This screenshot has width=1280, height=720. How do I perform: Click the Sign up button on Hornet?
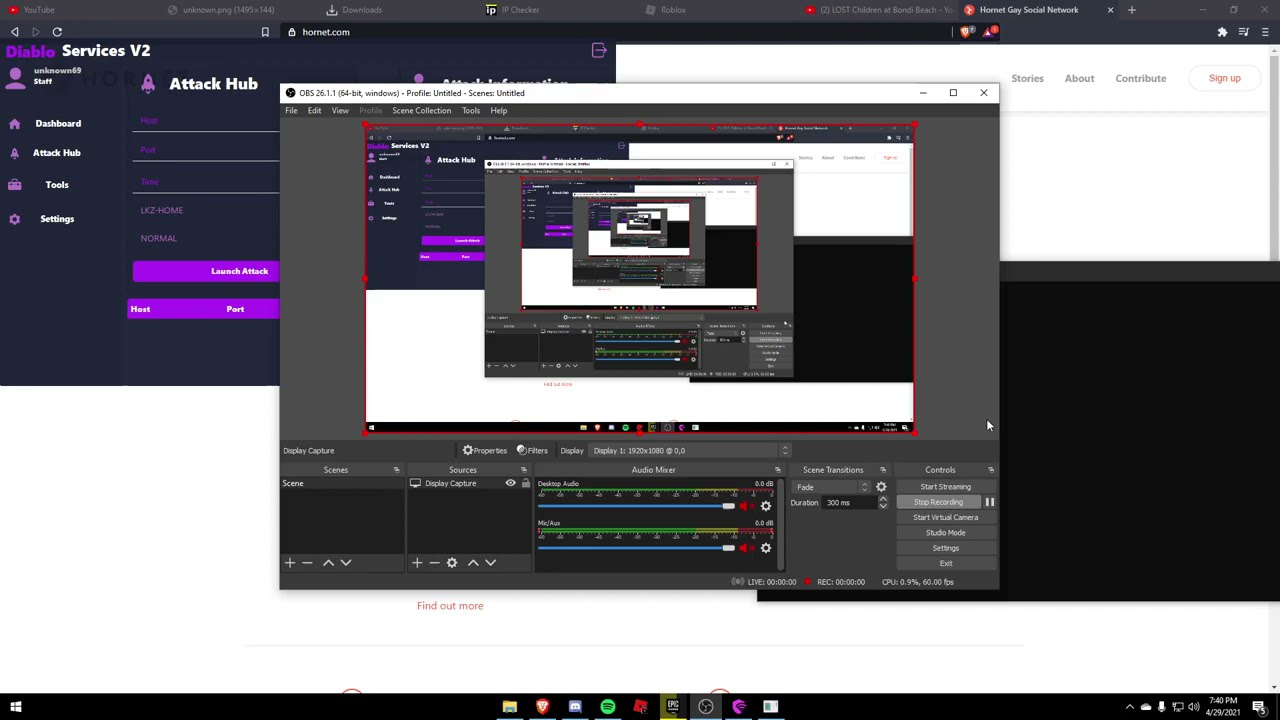[1224, 78]
